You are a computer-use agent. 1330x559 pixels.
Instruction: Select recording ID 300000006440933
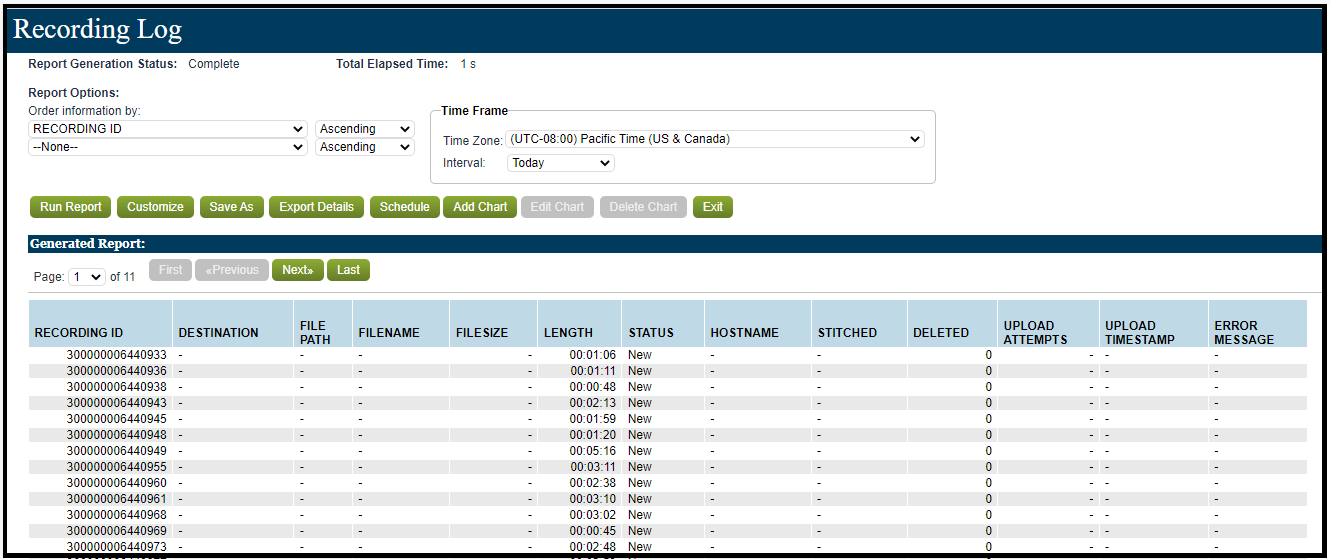point(116,355)
